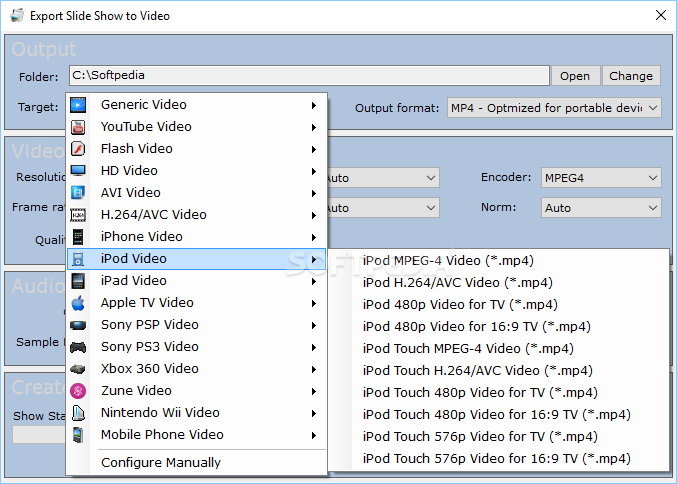Expand the Frame rate Auto dropdown
Viewport: 677px width, 484px height.
pos(383,208)
